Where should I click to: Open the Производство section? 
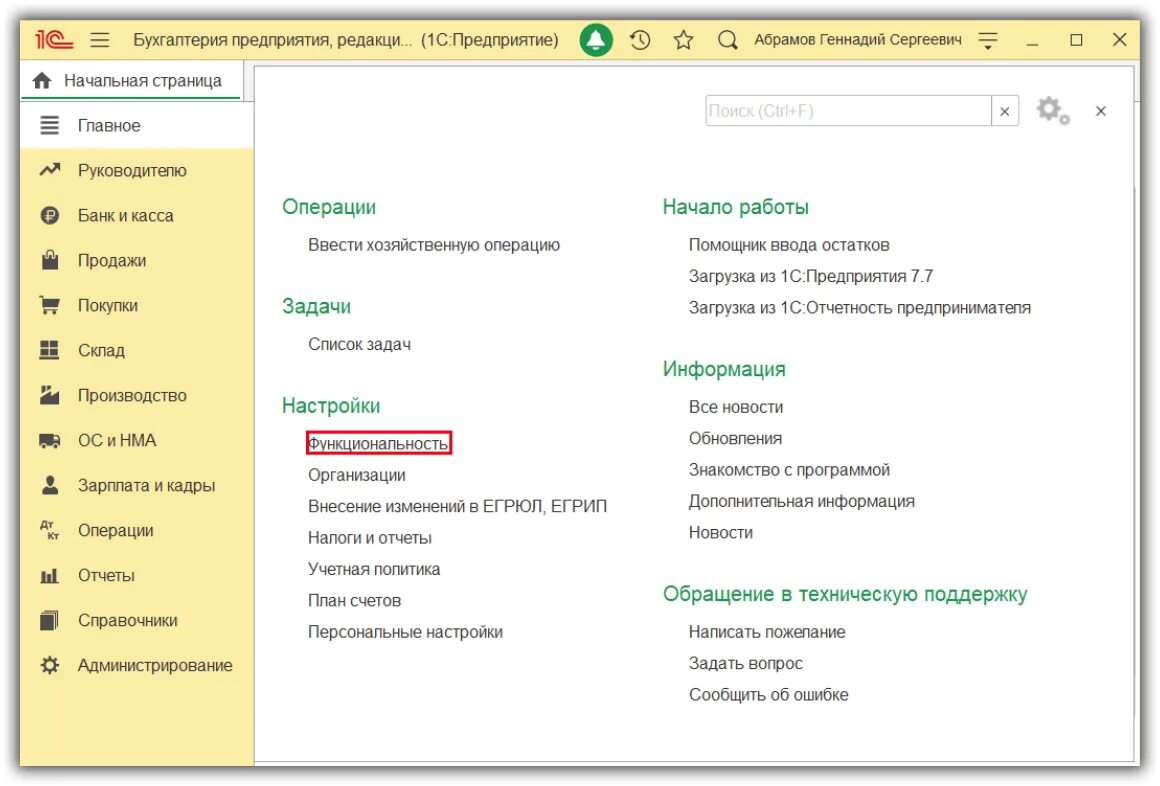[137, 396]
